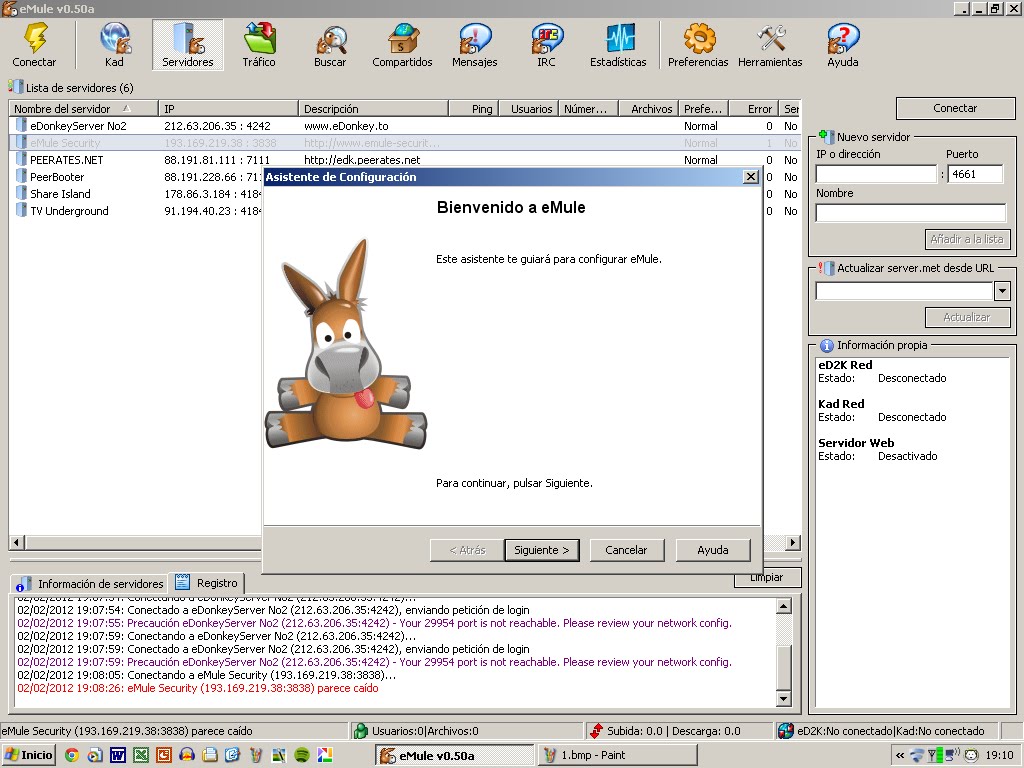Select the eMule Security server row
1024x768 pixels.
pos(405,143)
